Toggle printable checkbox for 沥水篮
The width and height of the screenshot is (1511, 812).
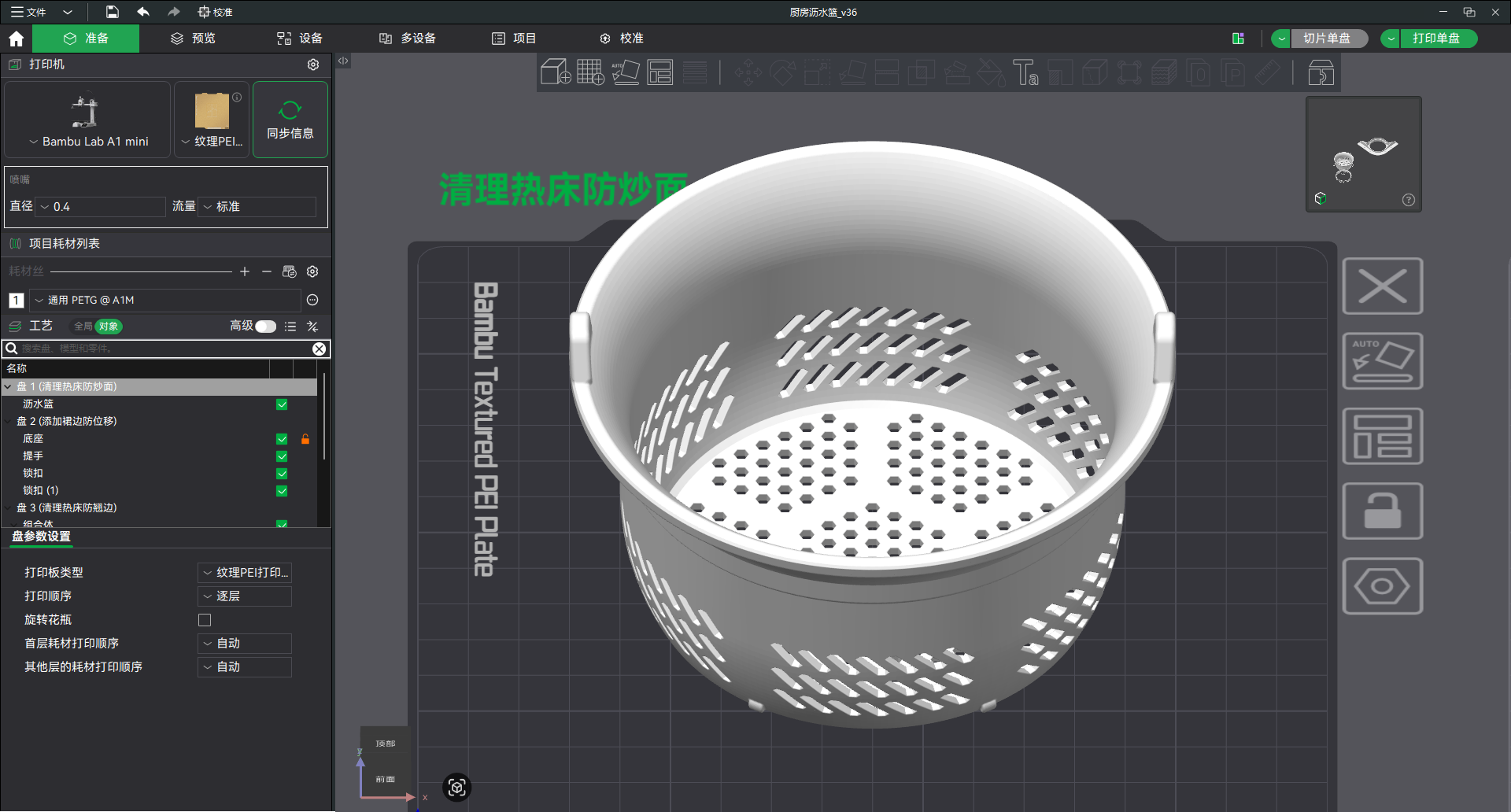282,404
